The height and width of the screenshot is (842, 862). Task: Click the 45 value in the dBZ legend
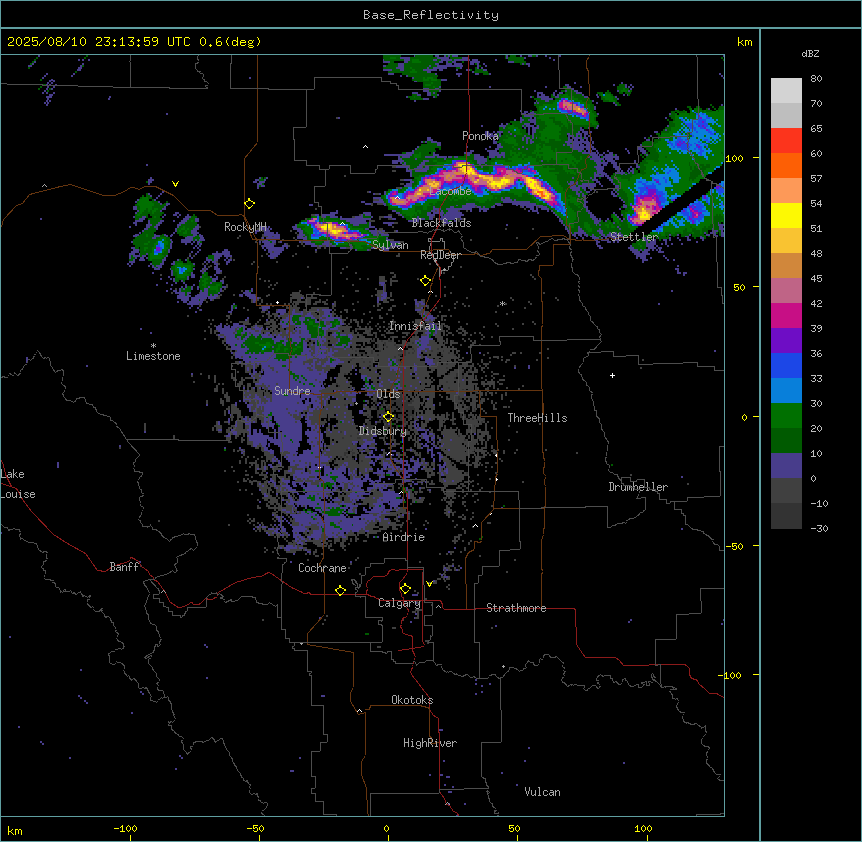point(816,278)
